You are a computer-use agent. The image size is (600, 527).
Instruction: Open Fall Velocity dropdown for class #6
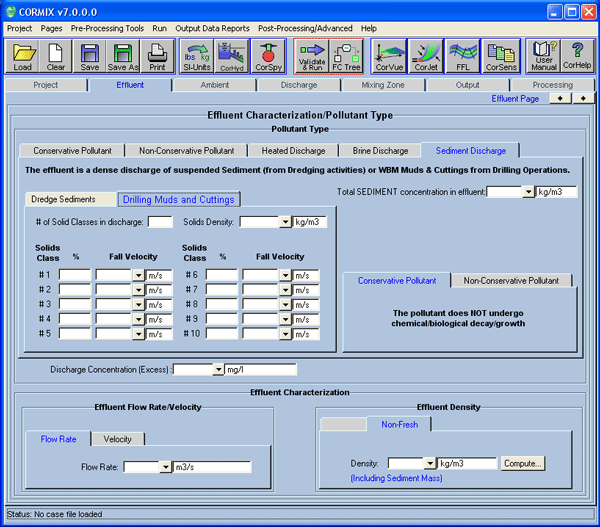click(285, 275)
